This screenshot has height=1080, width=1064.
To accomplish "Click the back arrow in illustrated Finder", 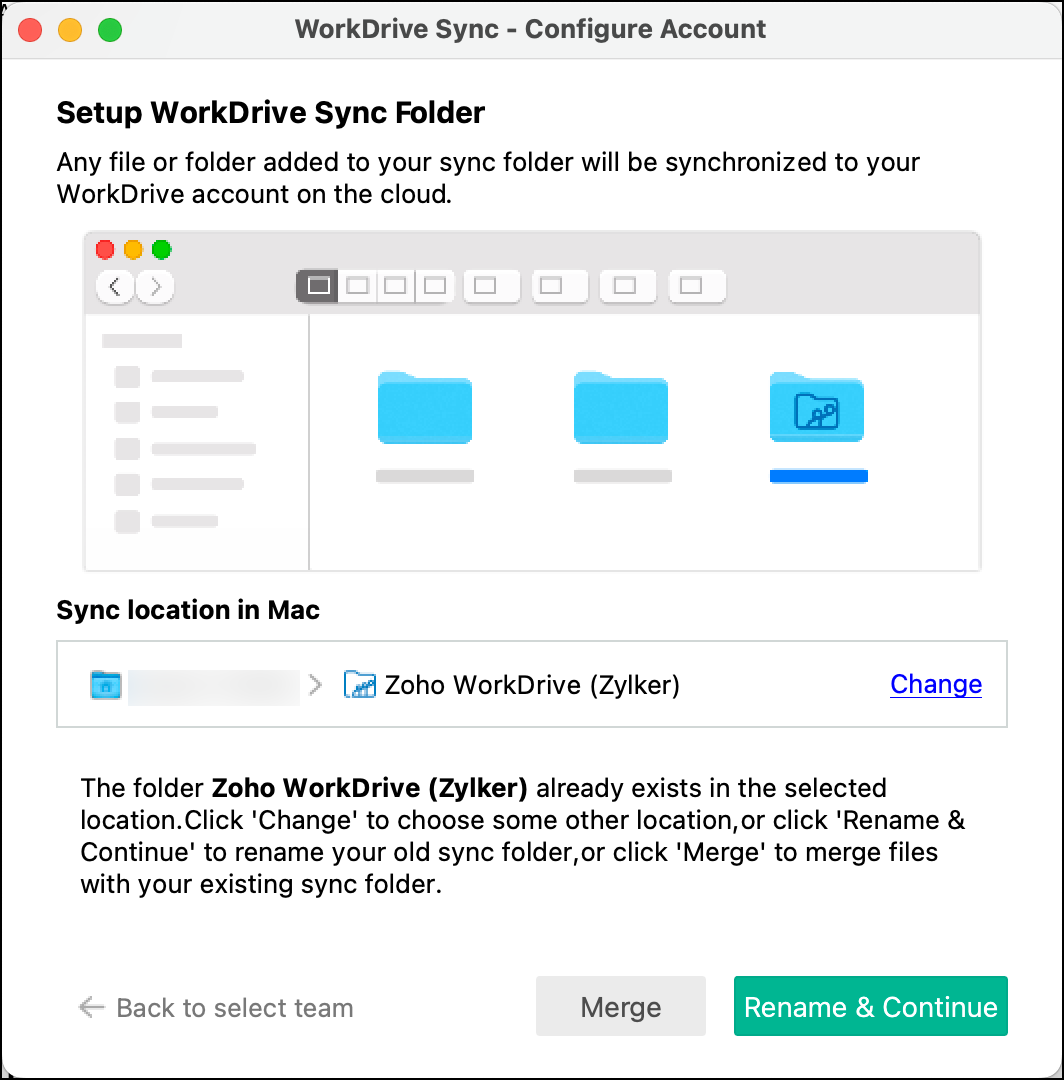I will coord(116,287).
